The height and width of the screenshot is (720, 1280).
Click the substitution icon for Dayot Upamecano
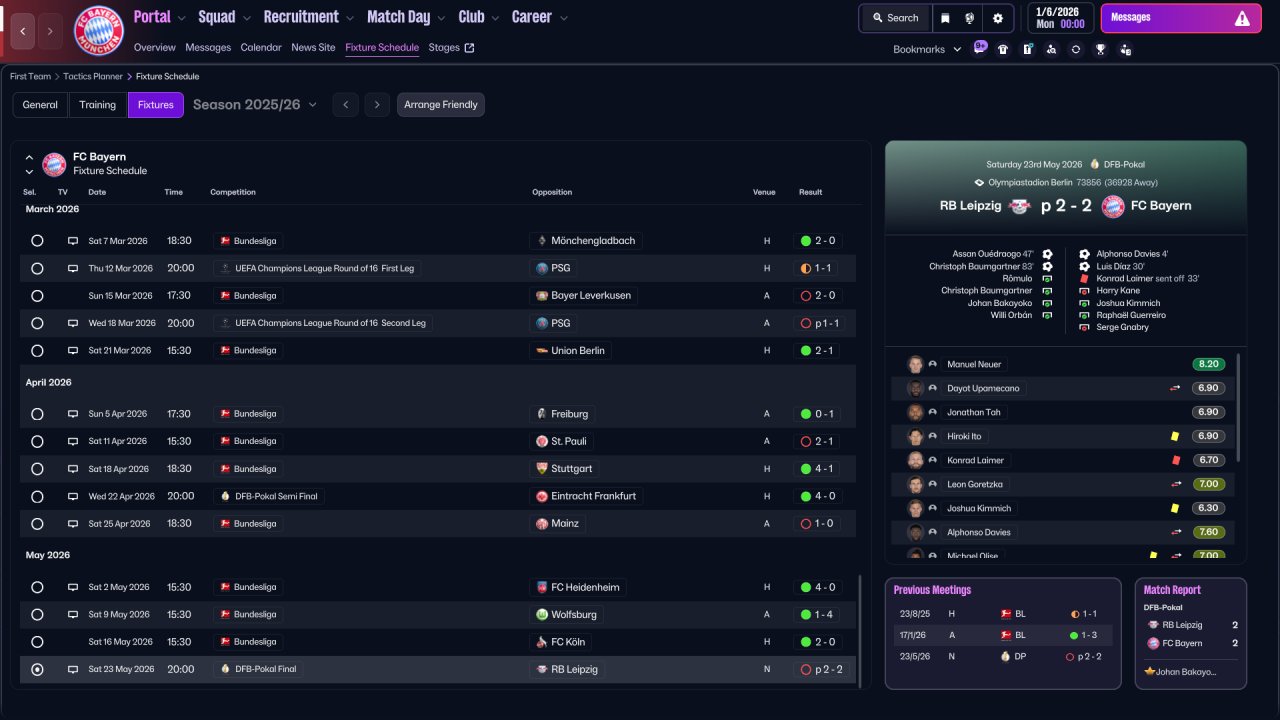tap(1176, 388)
